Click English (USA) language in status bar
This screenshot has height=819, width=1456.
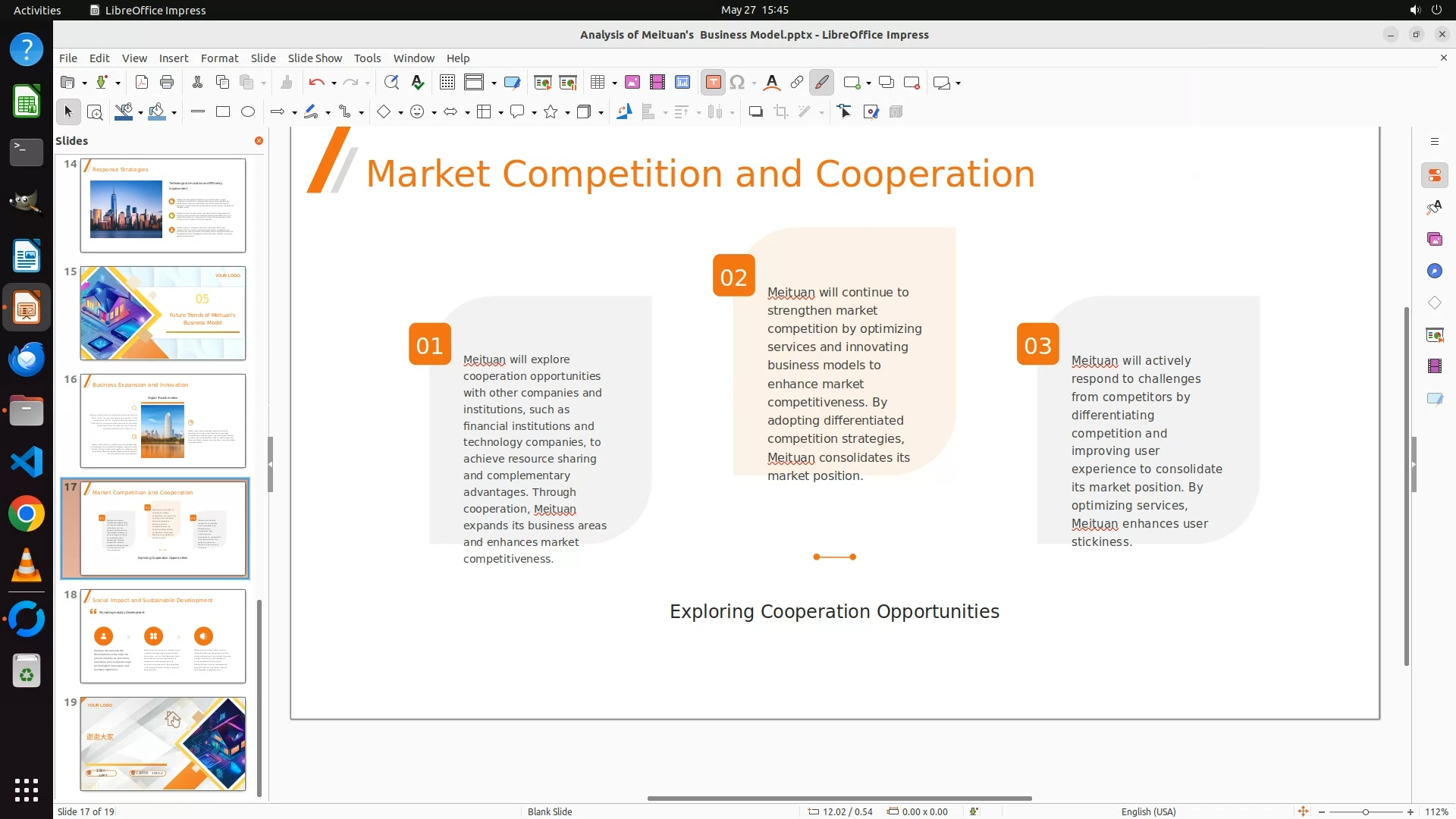[1148, 811]
